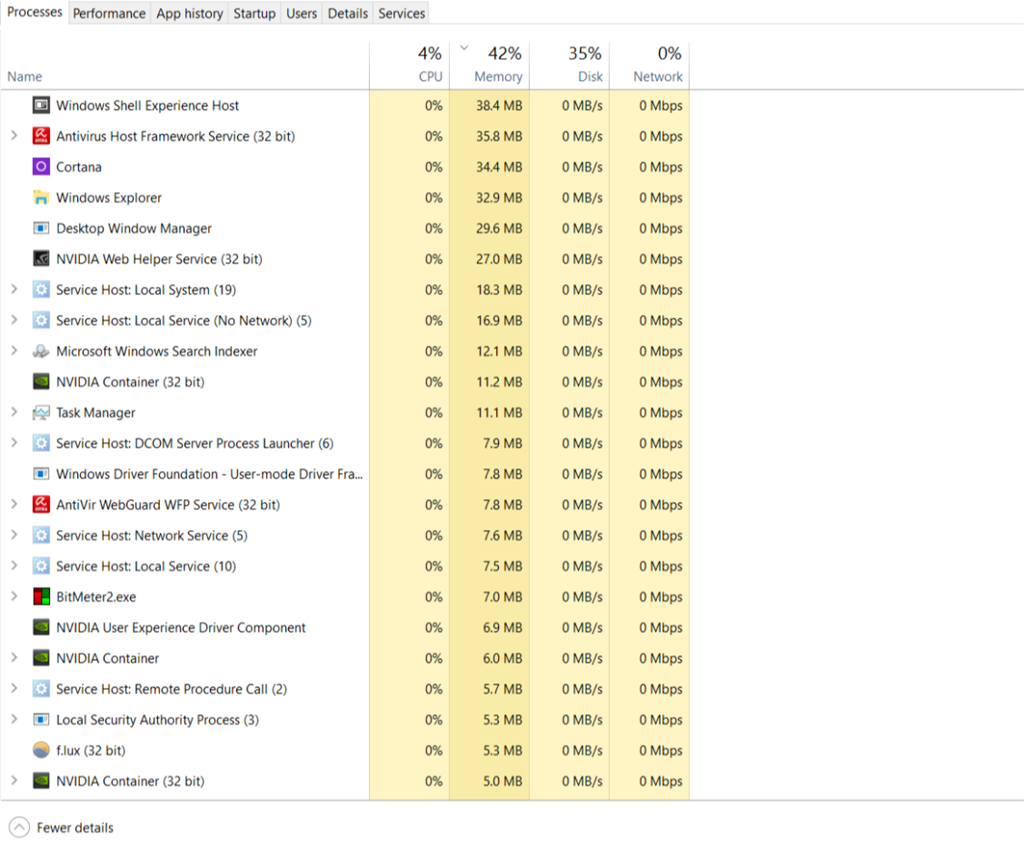Switch to the Performance tab
The height and width of the screenshot is (846, 1024).
point(109,13)
